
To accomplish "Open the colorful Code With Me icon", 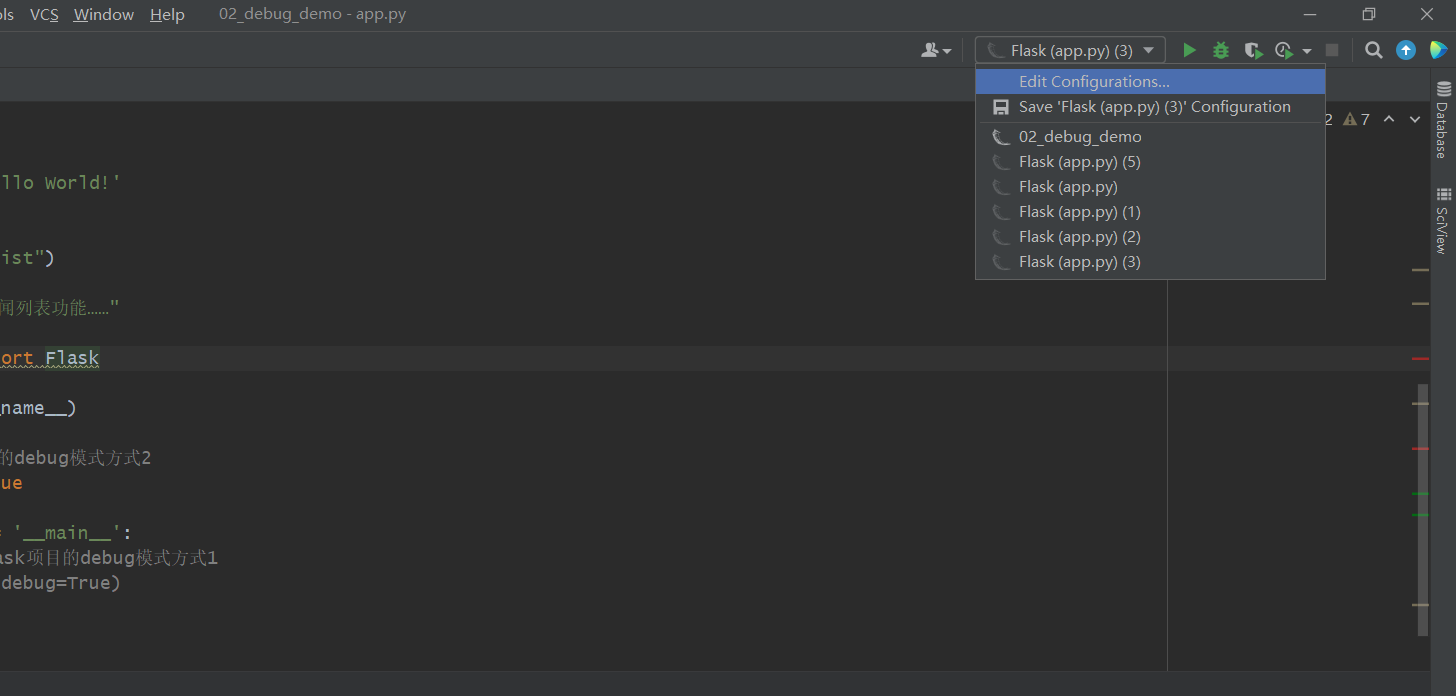I will [1438, 50].
